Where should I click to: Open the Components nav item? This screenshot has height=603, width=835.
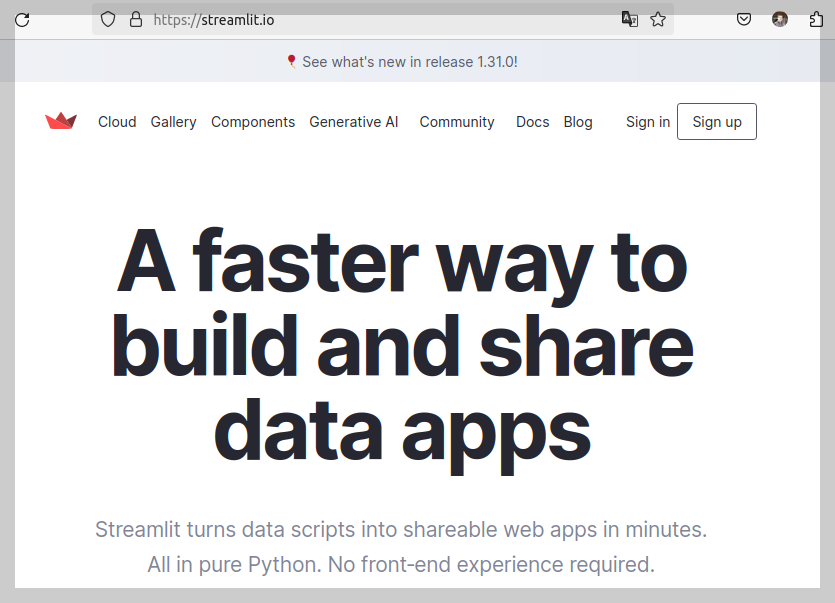point(253,122)
